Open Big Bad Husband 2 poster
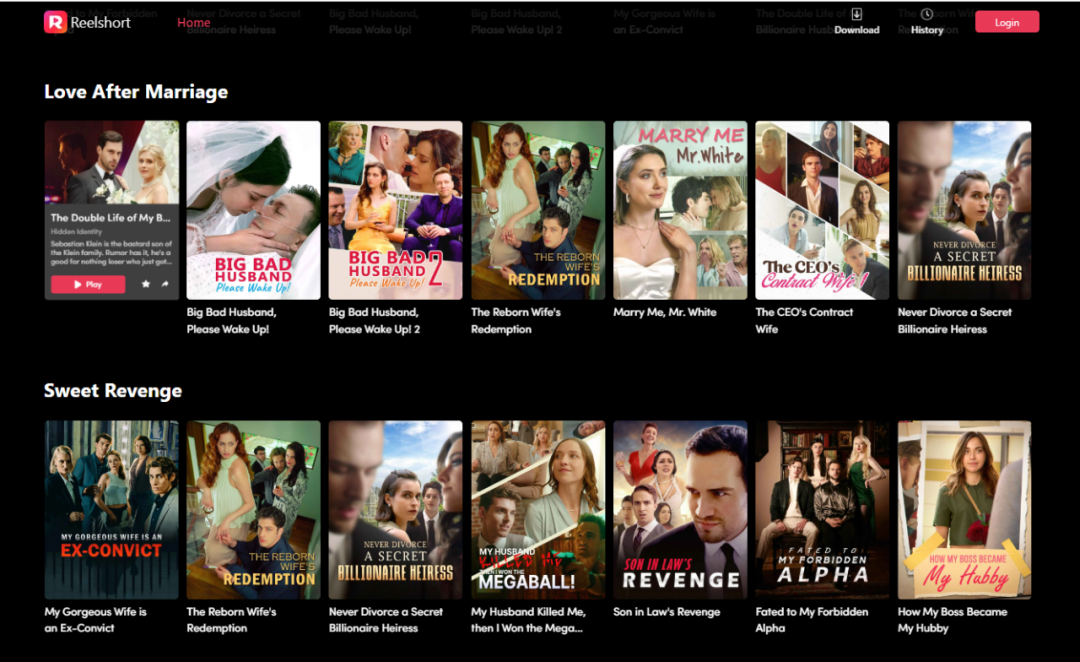Screen dimensions: 1080x662 (x=395, y=210)
